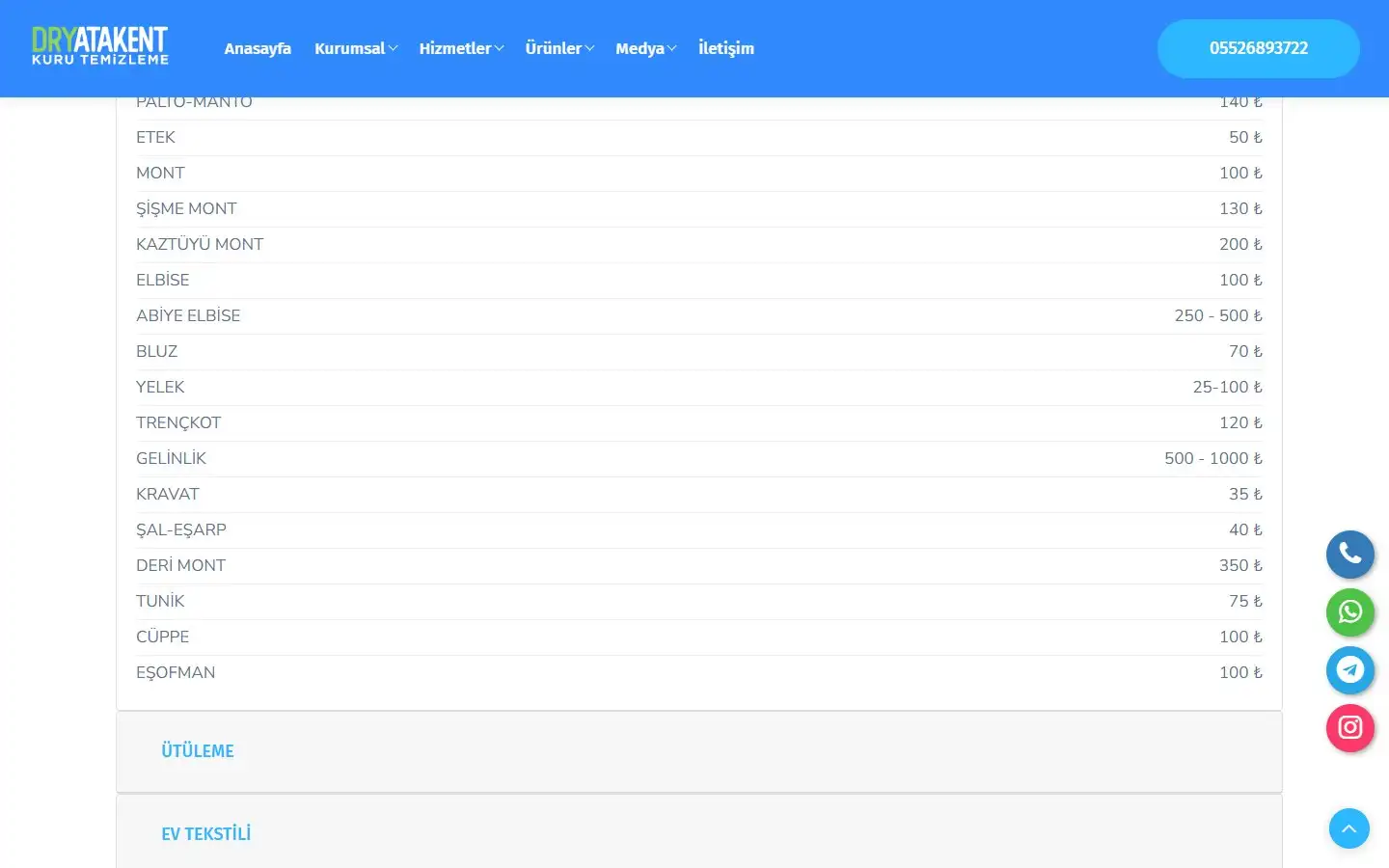The height and width of the screenshot is (868, 1389).
Task: Open the floating Telegram icon
Action: [1350, 670]
